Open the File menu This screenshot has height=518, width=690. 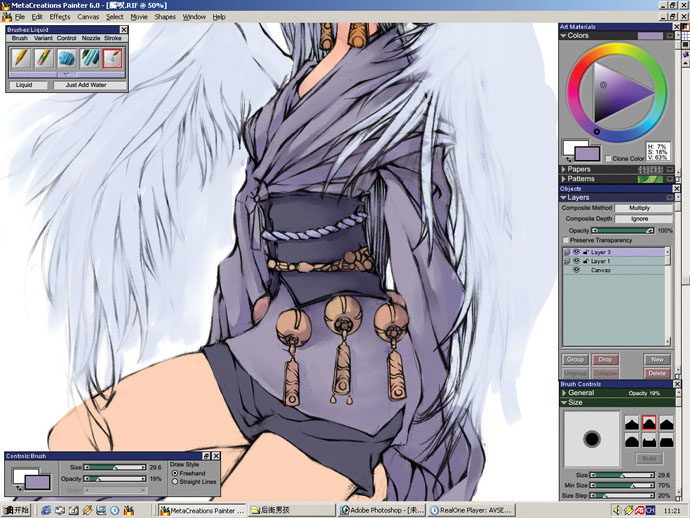(x=20, y=17)
